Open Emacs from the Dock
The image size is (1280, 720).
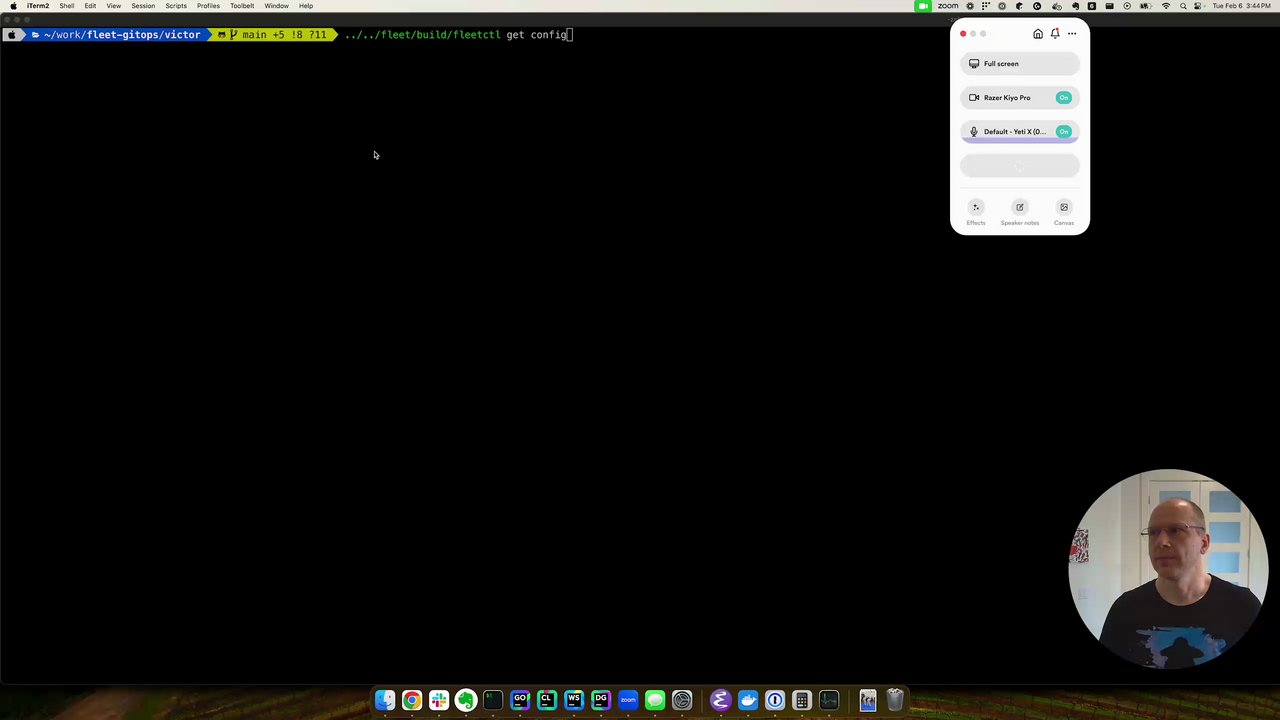tap(720, 700)
